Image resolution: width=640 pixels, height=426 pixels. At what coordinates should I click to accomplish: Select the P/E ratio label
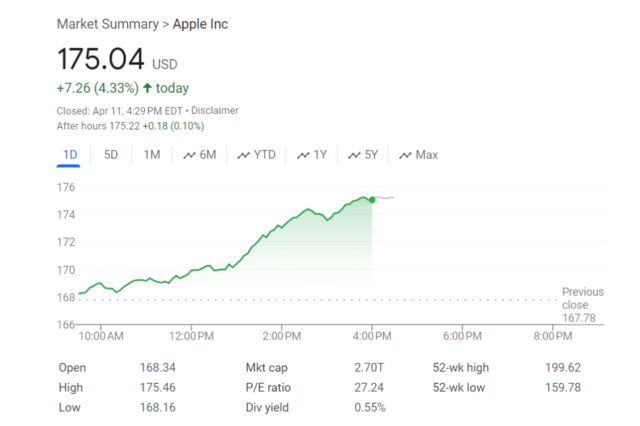click(268, 387)
